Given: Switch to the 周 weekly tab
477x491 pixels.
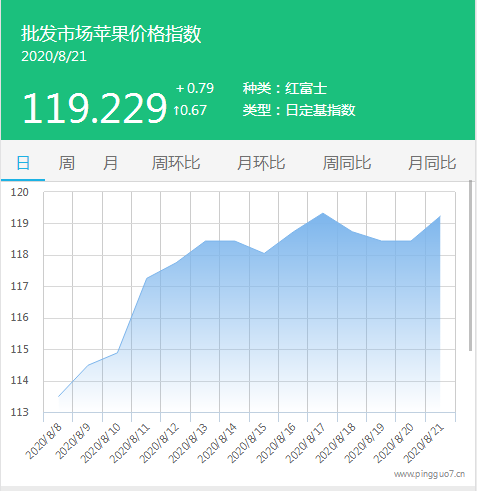Looking at the screenshot, I should 67,163.
